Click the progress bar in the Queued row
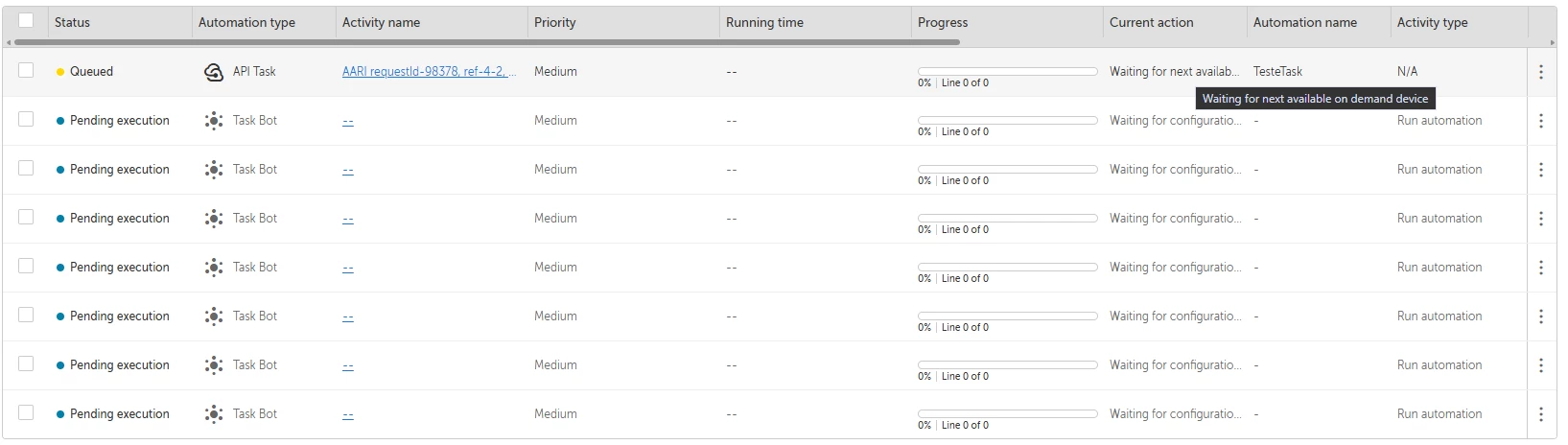Viewport: 1568px width, 445px height. [1008, 71]
